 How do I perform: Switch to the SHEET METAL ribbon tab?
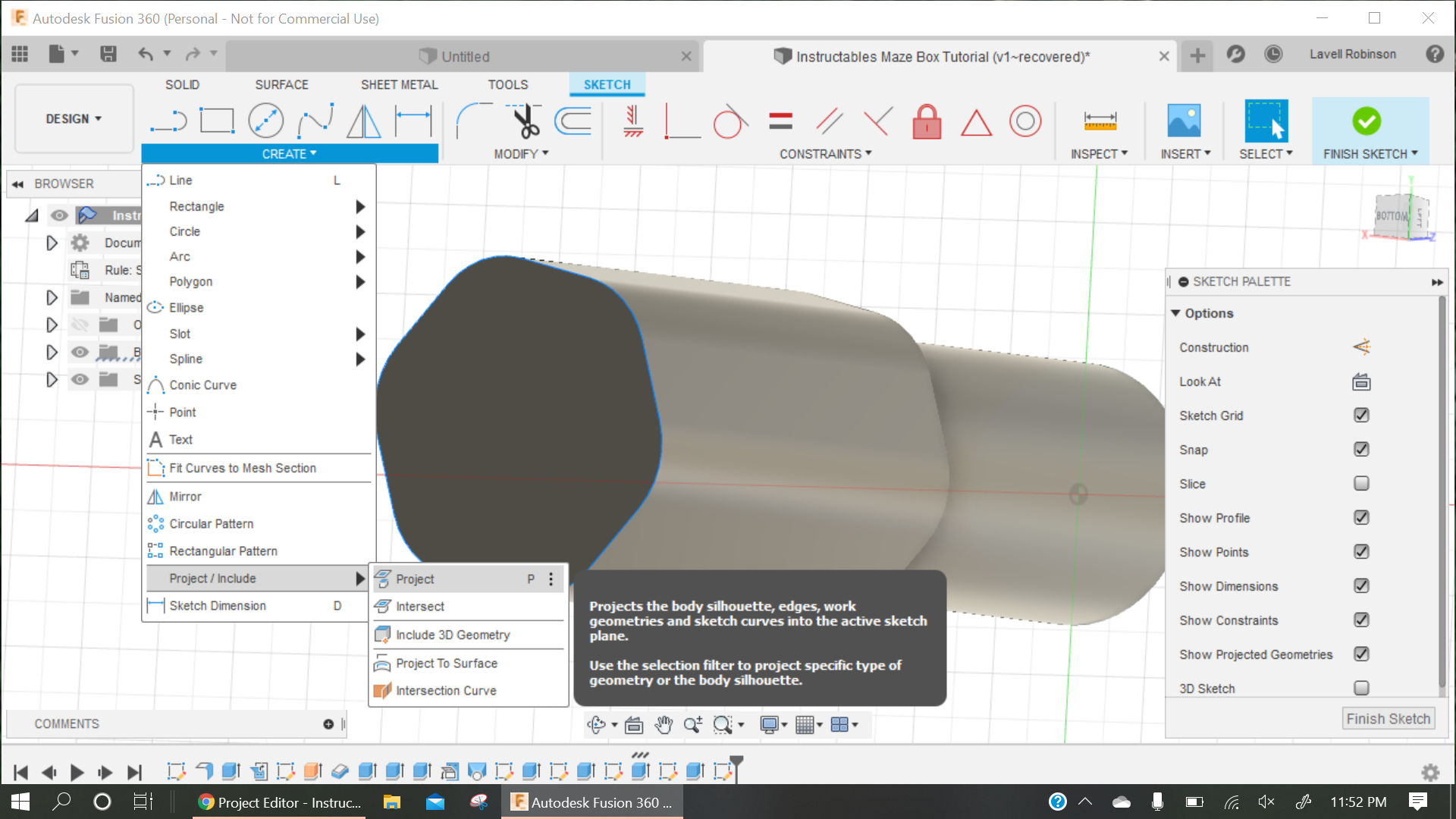coord(399,85)
